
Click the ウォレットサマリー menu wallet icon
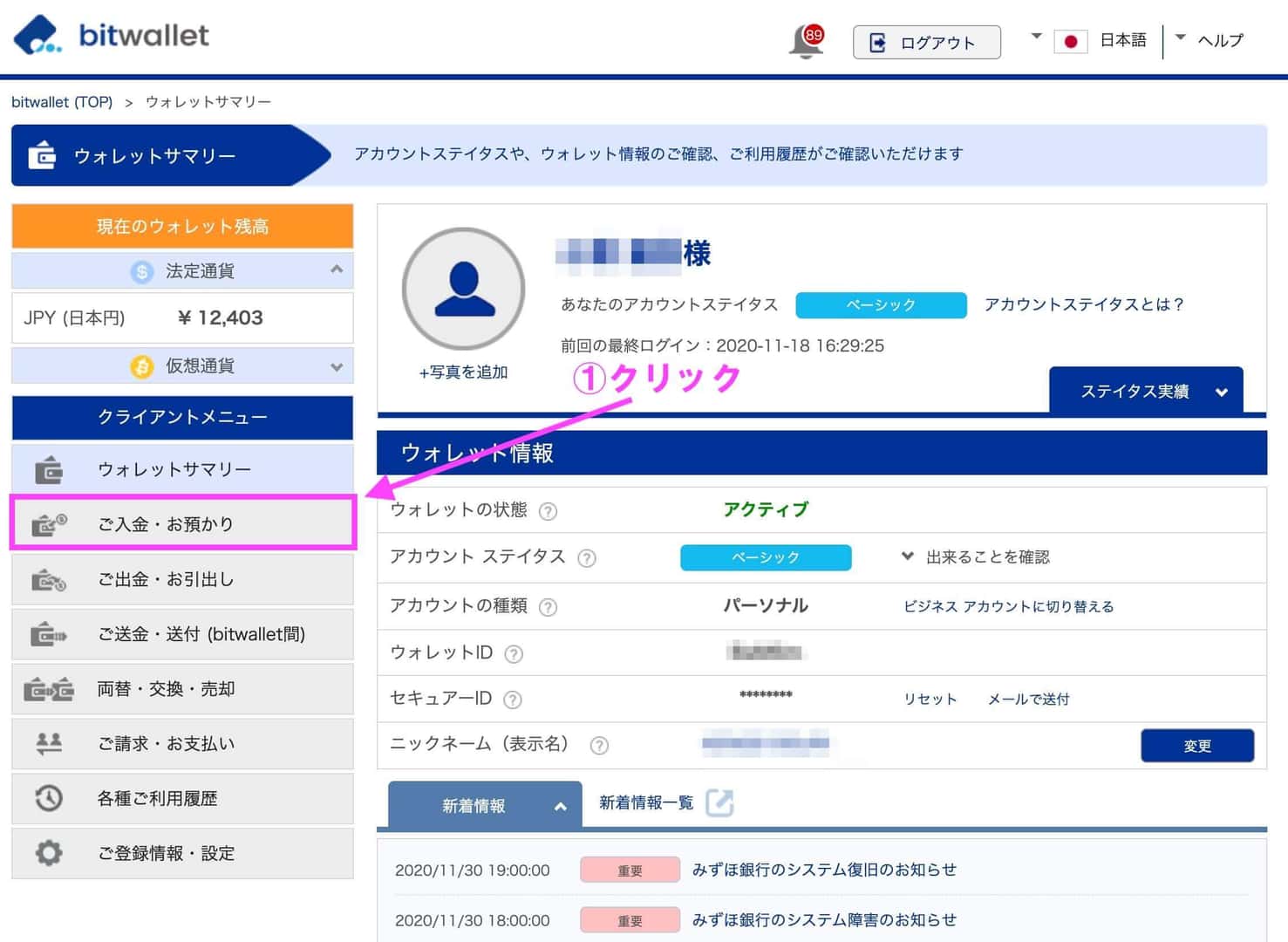tap(49, 470)
